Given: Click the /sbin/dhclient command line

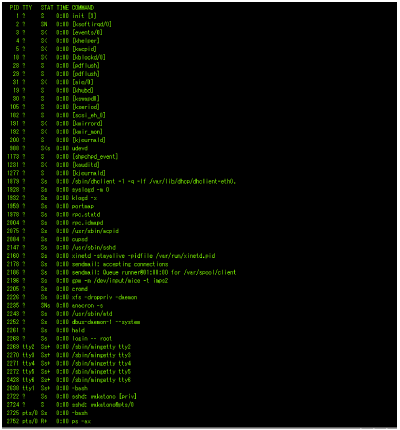Looking at the screenshot, I should tap(154, 181).
